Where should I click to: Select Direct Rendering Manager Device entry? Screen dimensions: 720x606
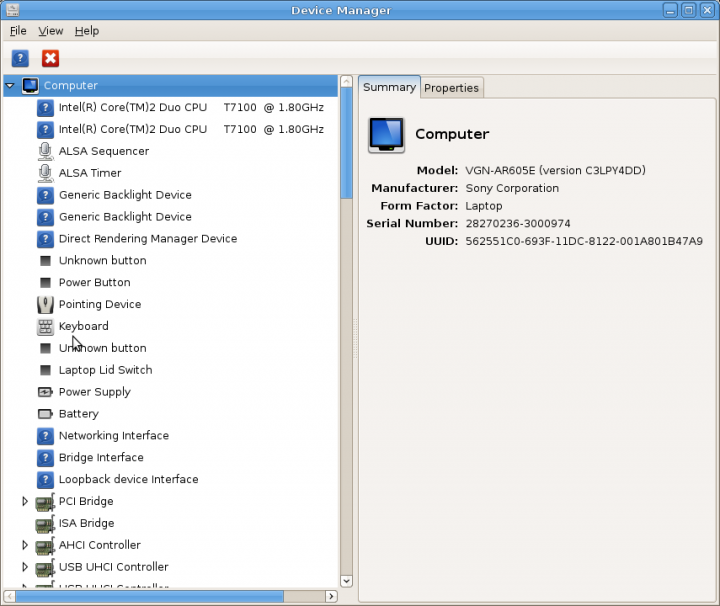coord(147,239)
